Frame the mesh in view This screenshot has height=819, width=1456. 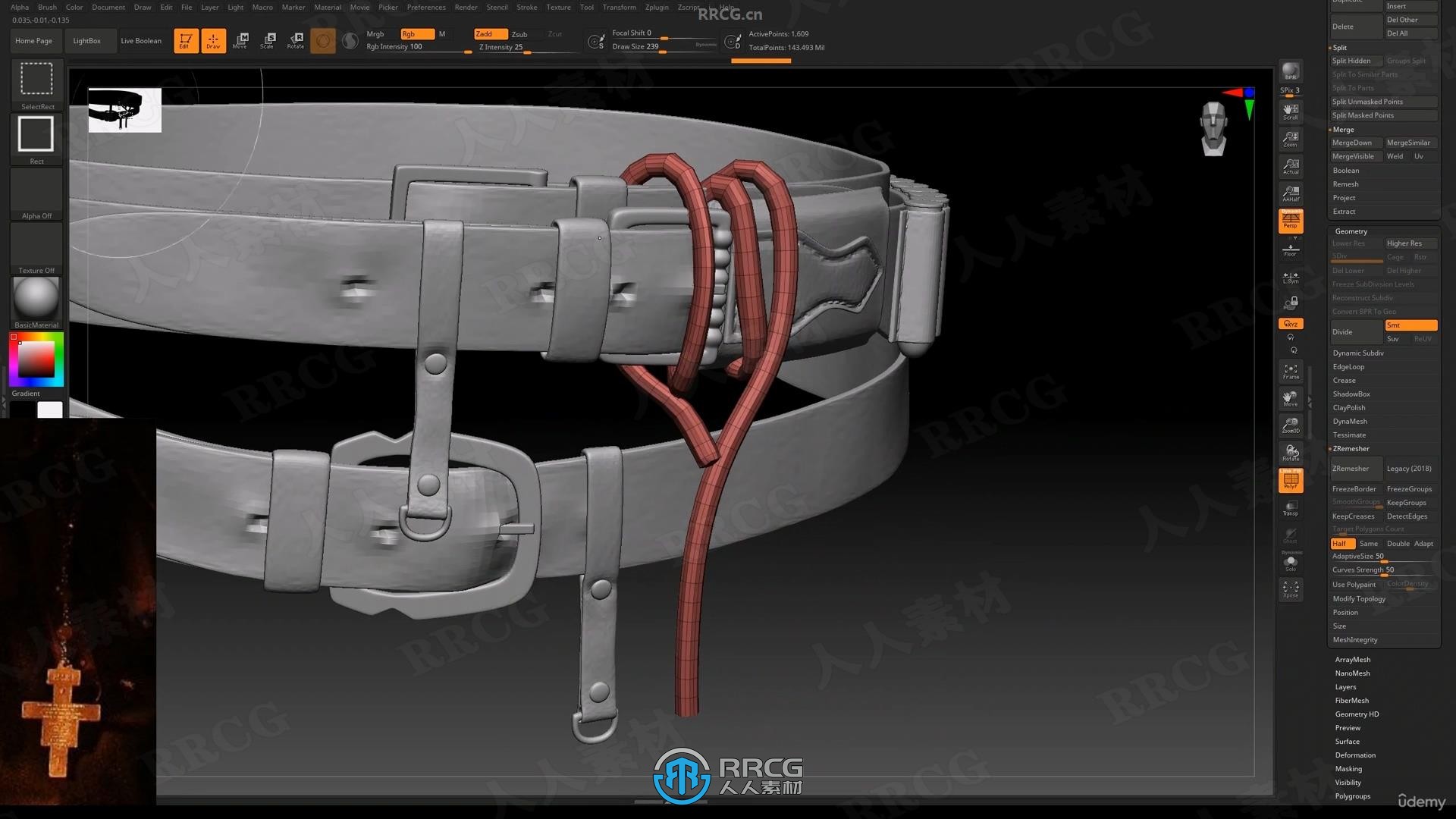point(1290,371)
